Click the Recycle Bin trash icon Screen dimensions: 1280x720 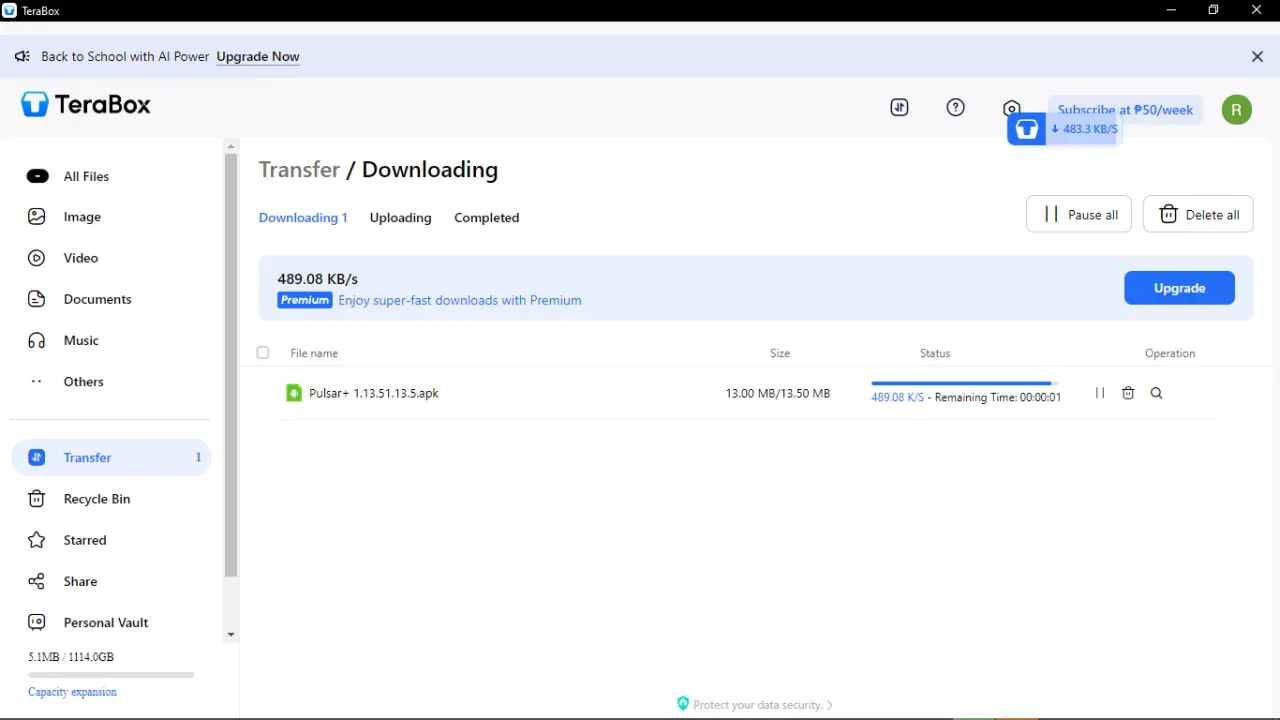pos(37,499)
